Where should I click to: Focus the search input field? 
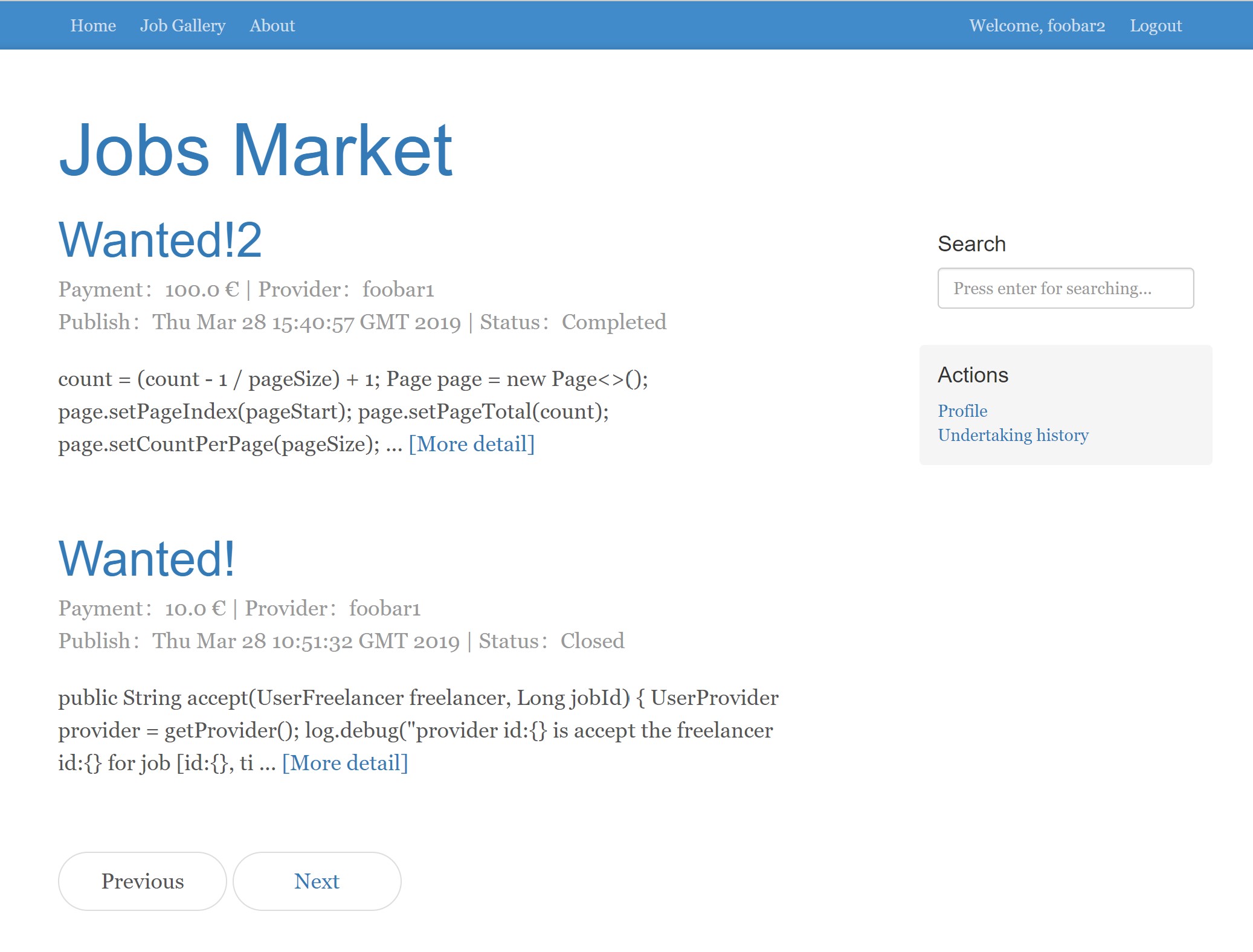1065,288
